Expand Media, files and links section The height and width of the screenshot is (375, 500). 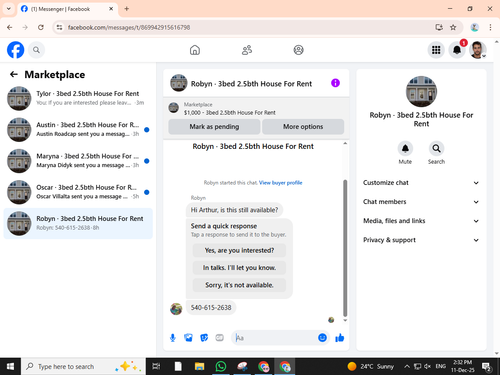point(421,221)
